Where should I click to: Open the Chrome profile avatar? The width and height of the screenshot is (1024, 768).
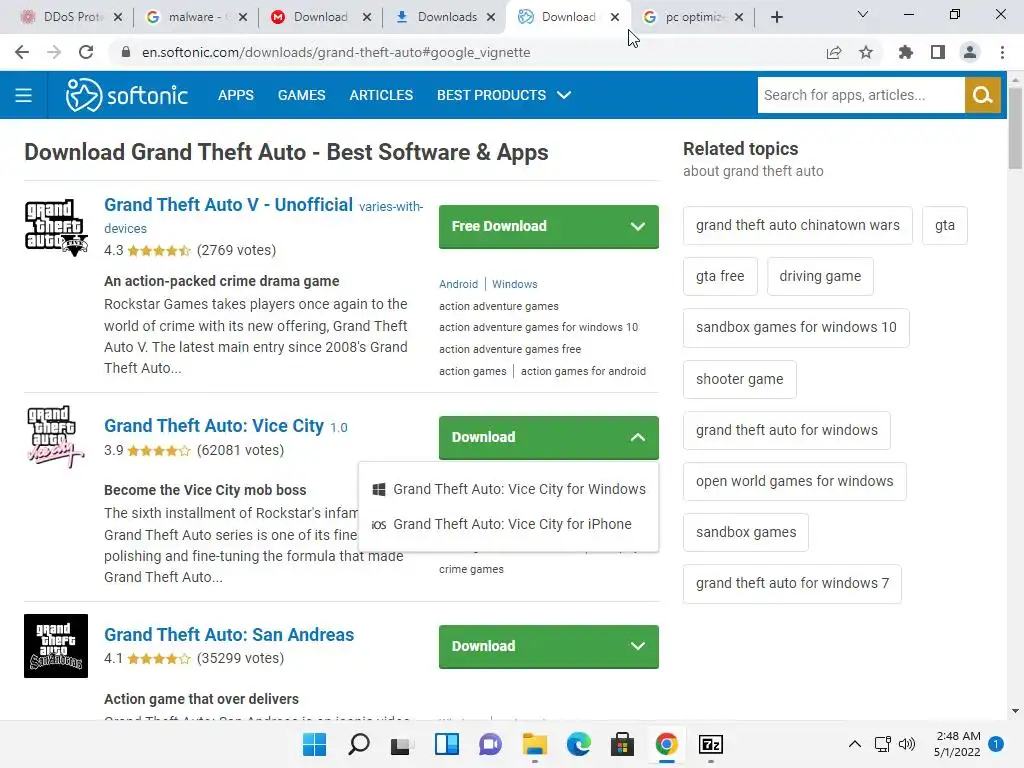click(x=970, y=52)
